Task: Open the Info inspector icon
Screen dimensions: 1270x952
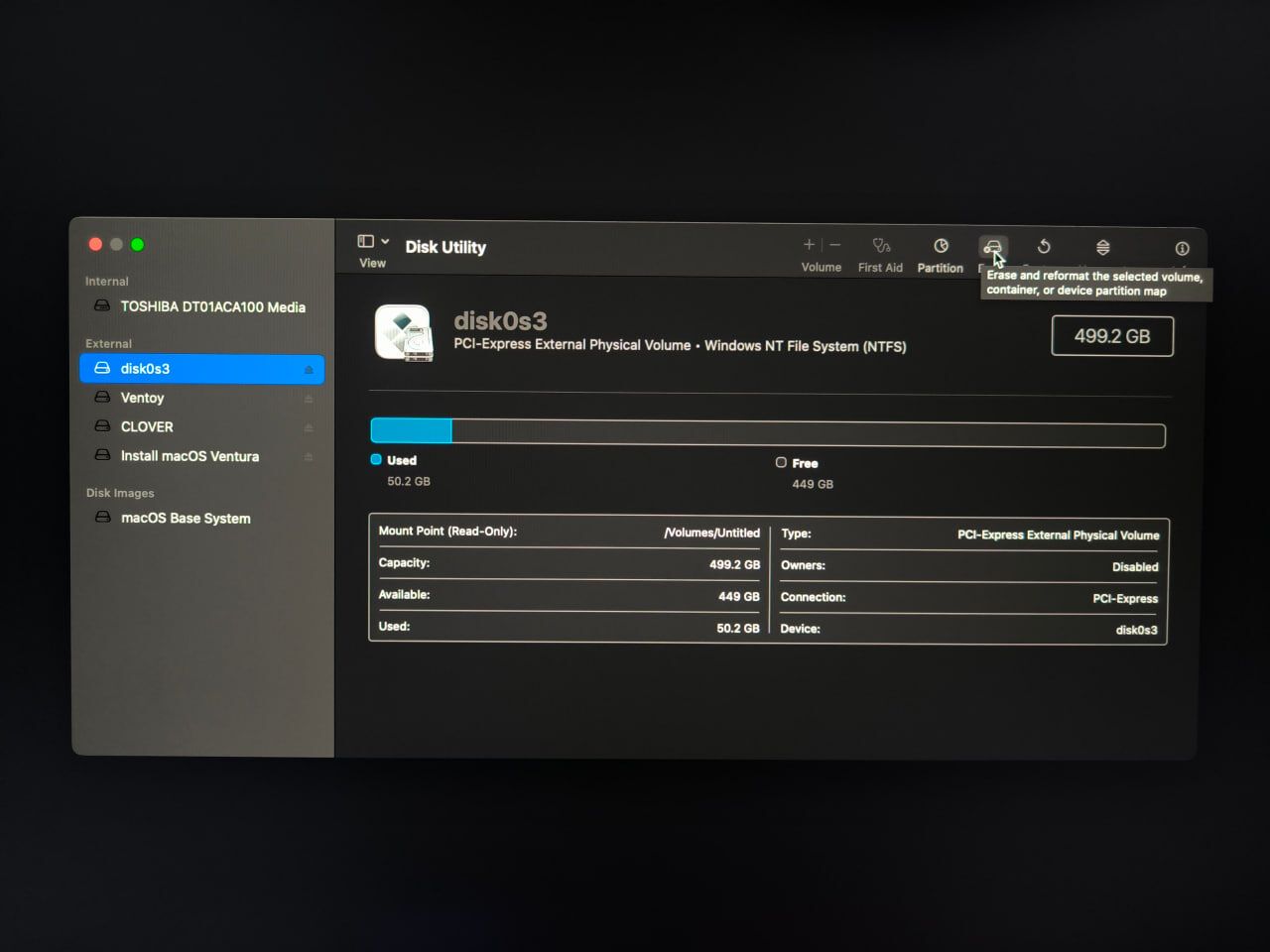Action: pyautogui.click(x=1182, y=248)
